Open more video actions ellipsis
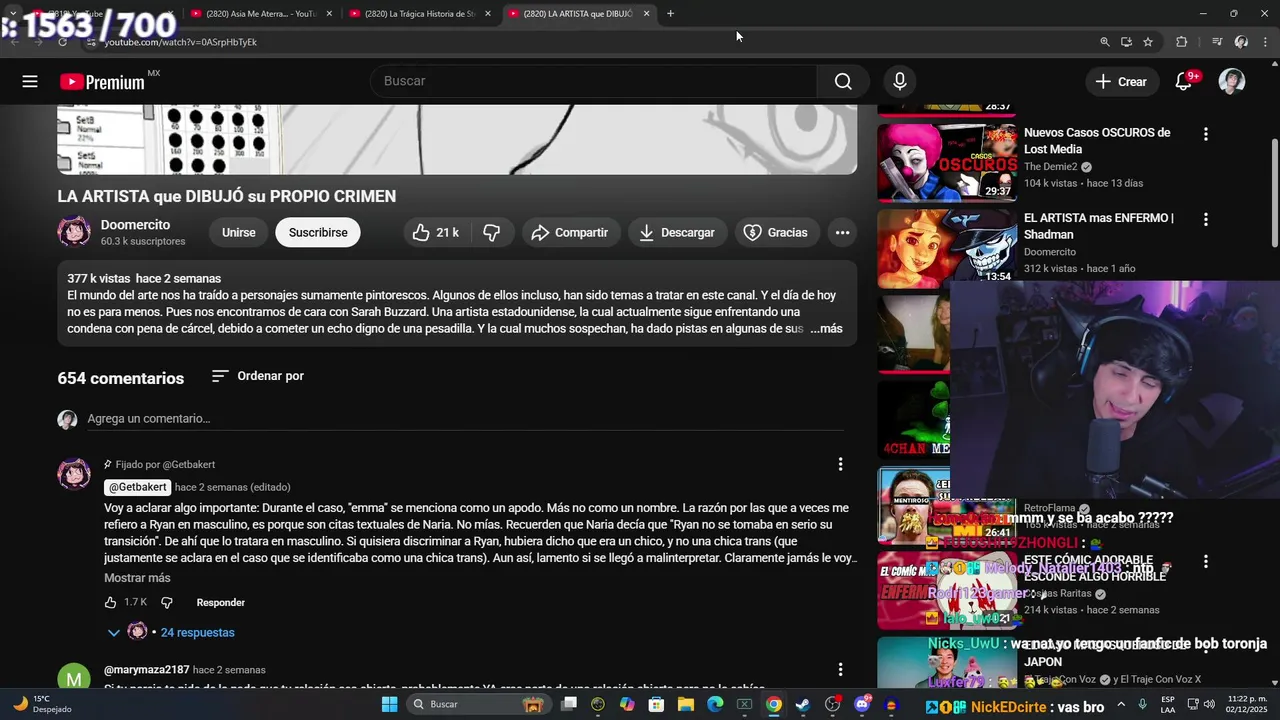1280x720 pixels. 842,232
